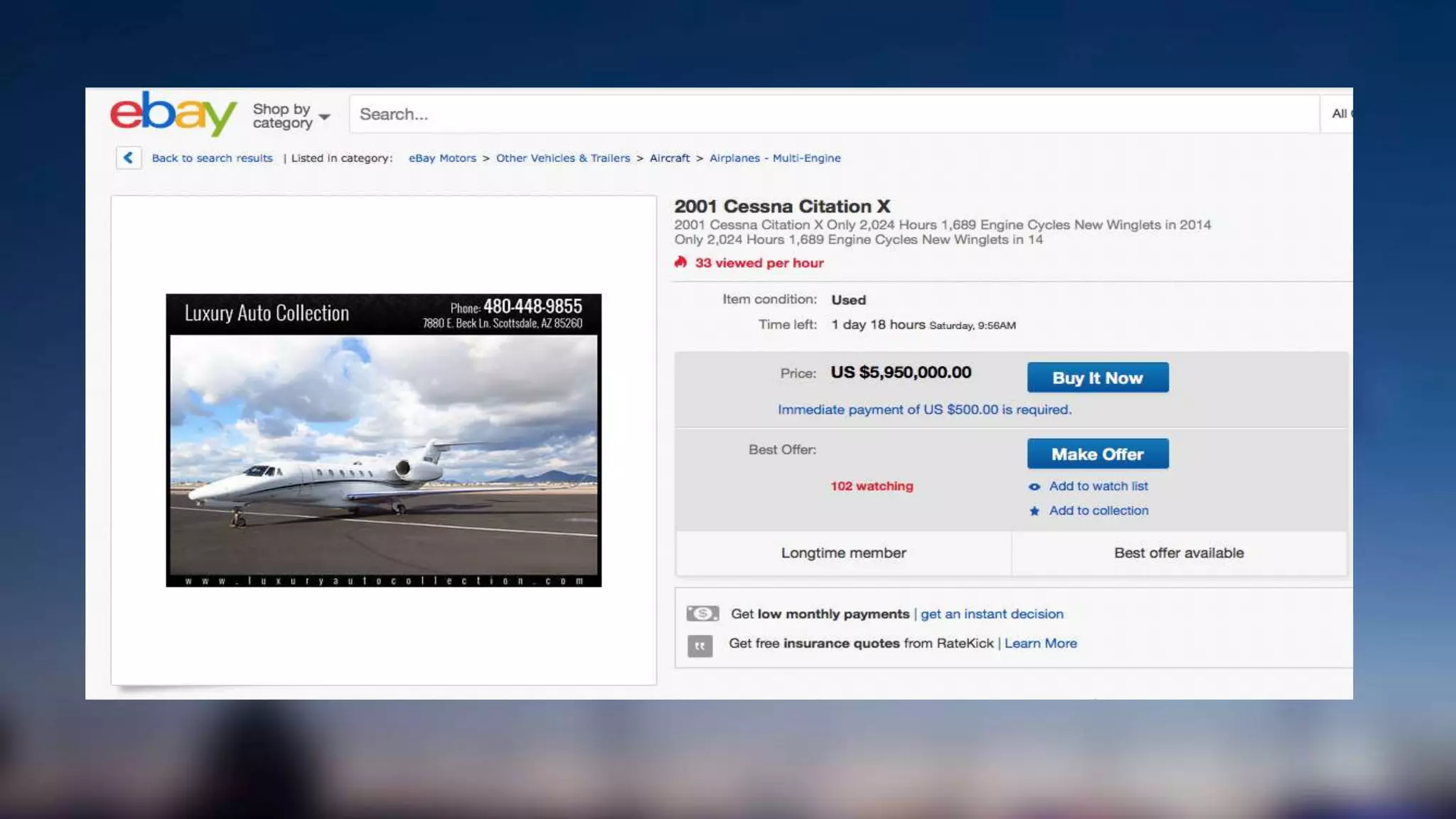
Task: Click the star icon beside Add to collection
Action: [x=1034, y=510]
